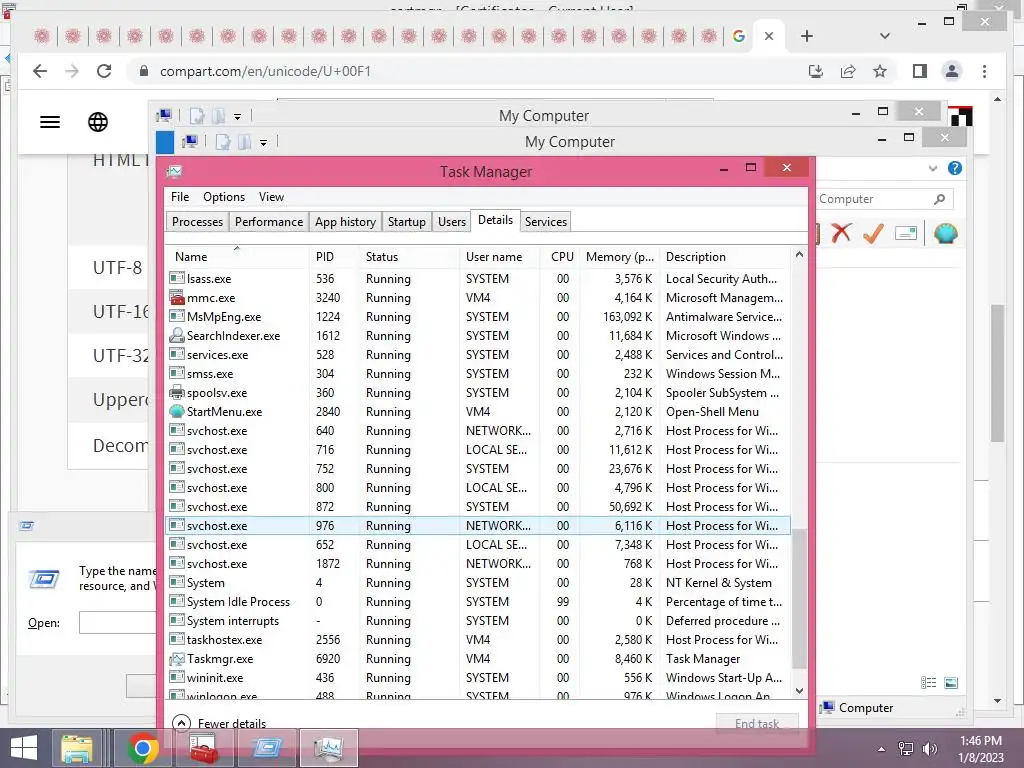The height and width of the screenshot is (768, 1024).
Task: Click Chrome forward arrow
Action: tap(72, 71)
